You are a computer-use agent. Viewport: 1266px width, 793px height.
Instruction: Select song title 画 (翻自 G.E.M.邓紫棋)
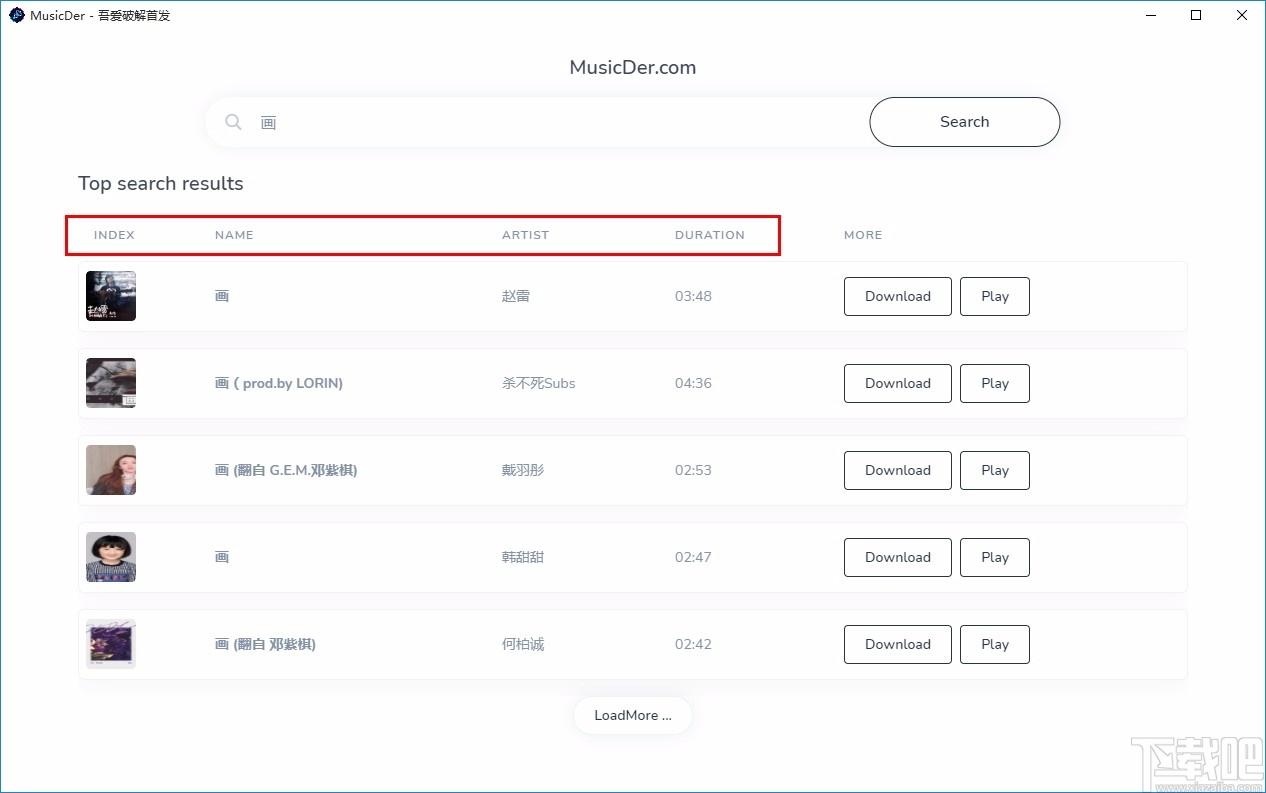pos(286,470)
